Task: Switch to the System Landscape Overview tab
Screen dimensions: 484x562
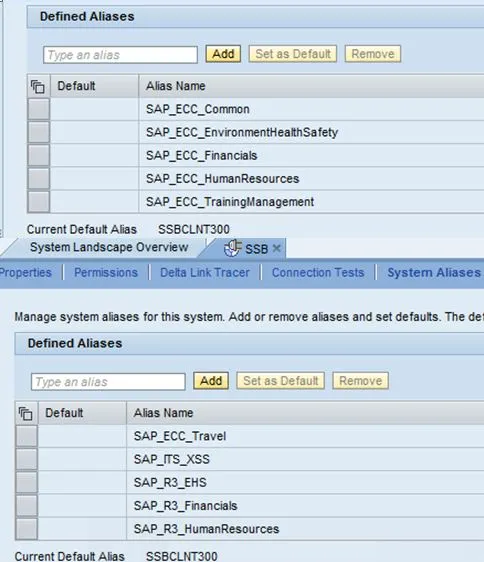Action: tap(109, 247)
